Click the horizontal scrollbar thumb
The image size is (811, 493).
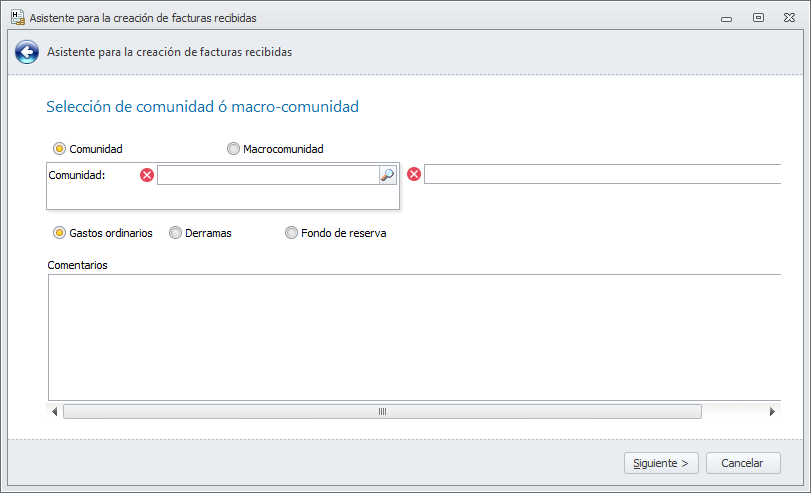pos(382,412)
